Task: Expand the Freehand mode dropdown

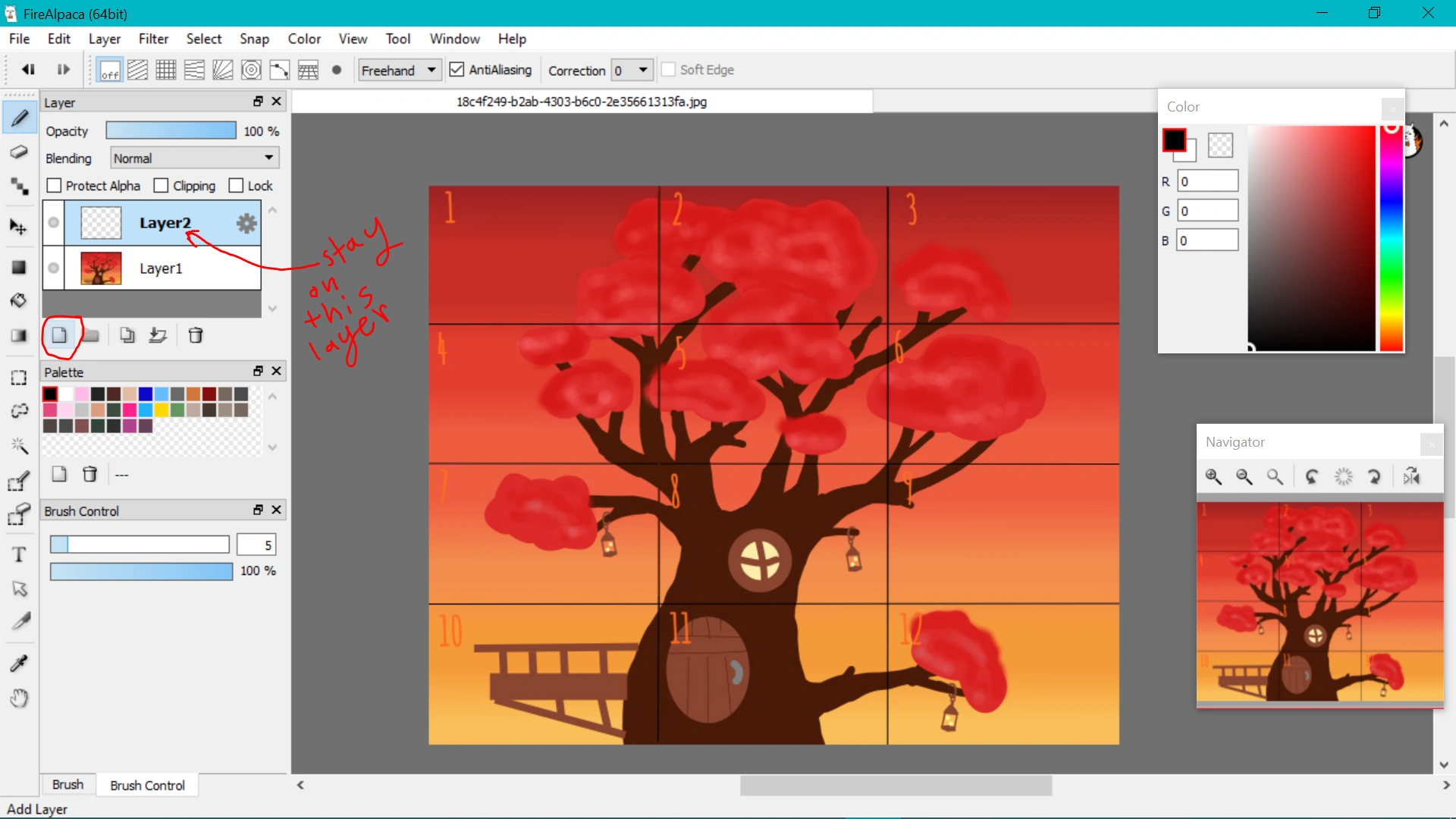Action: point(399,70)
